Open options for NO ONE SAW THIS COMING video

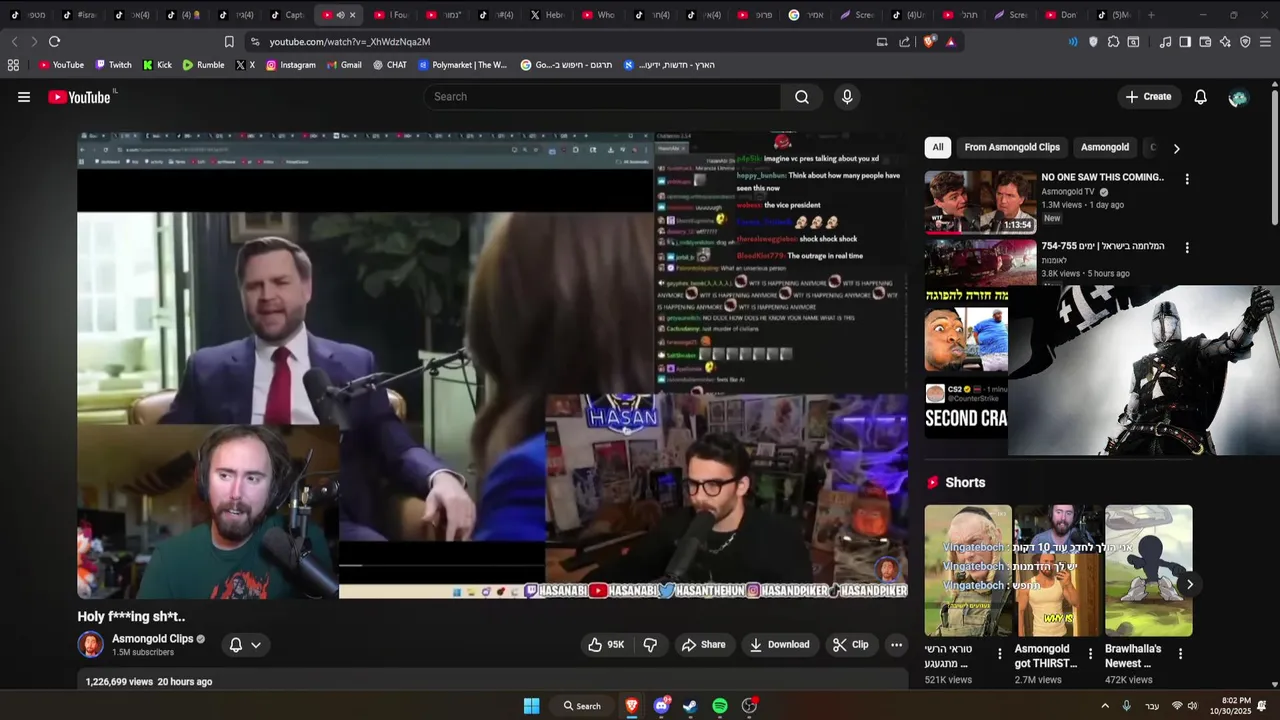coord(1187,179)
